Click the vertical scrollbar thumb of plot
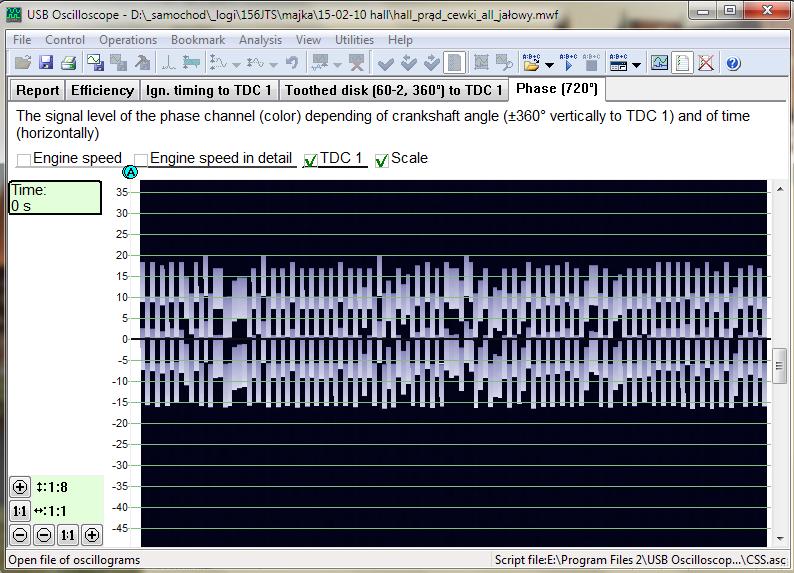The width and height of the screenshot is (794, 573). coord(780,366)
